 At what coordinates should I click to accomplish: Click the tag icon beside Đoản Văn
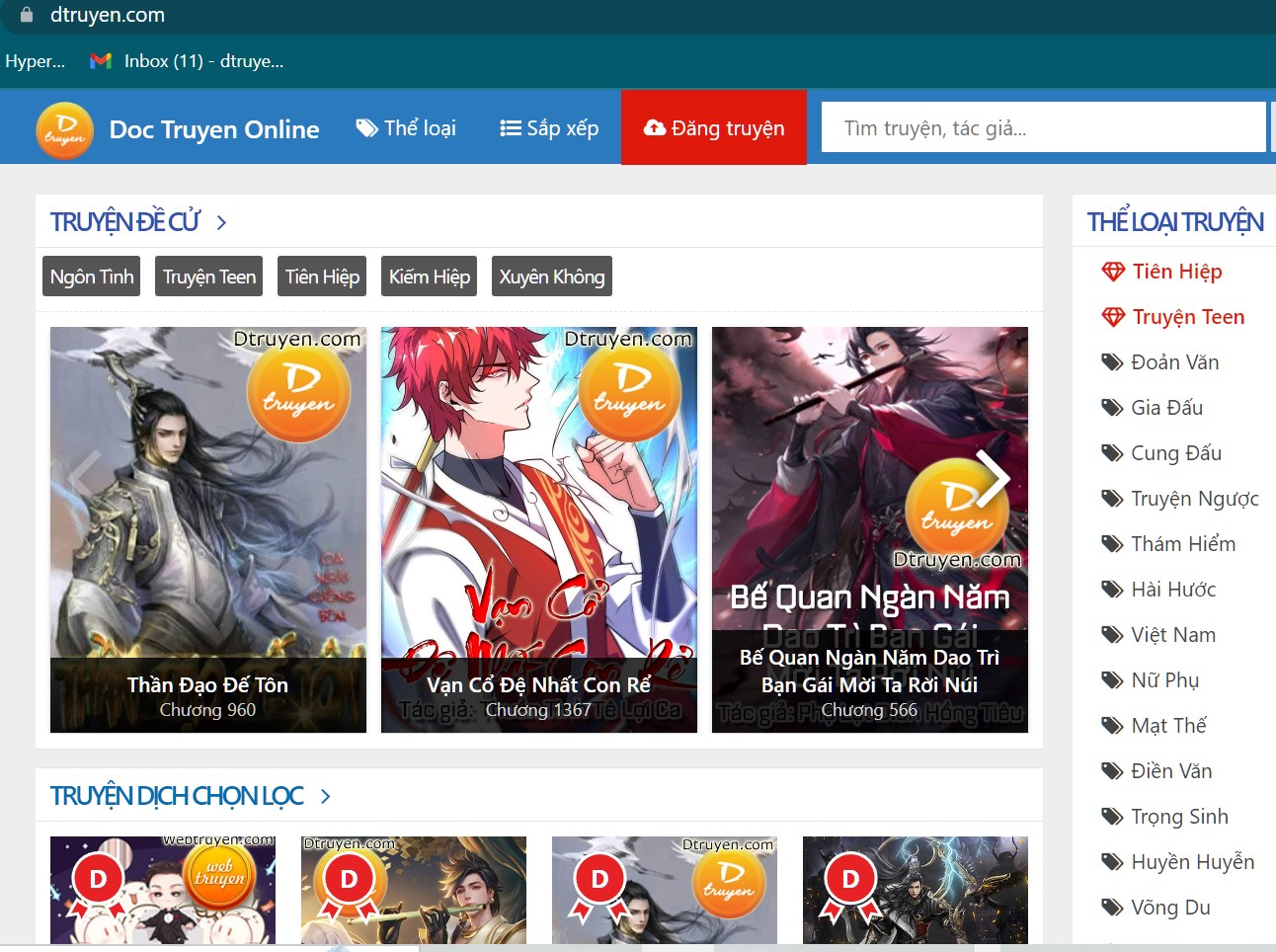(1112, 362)
